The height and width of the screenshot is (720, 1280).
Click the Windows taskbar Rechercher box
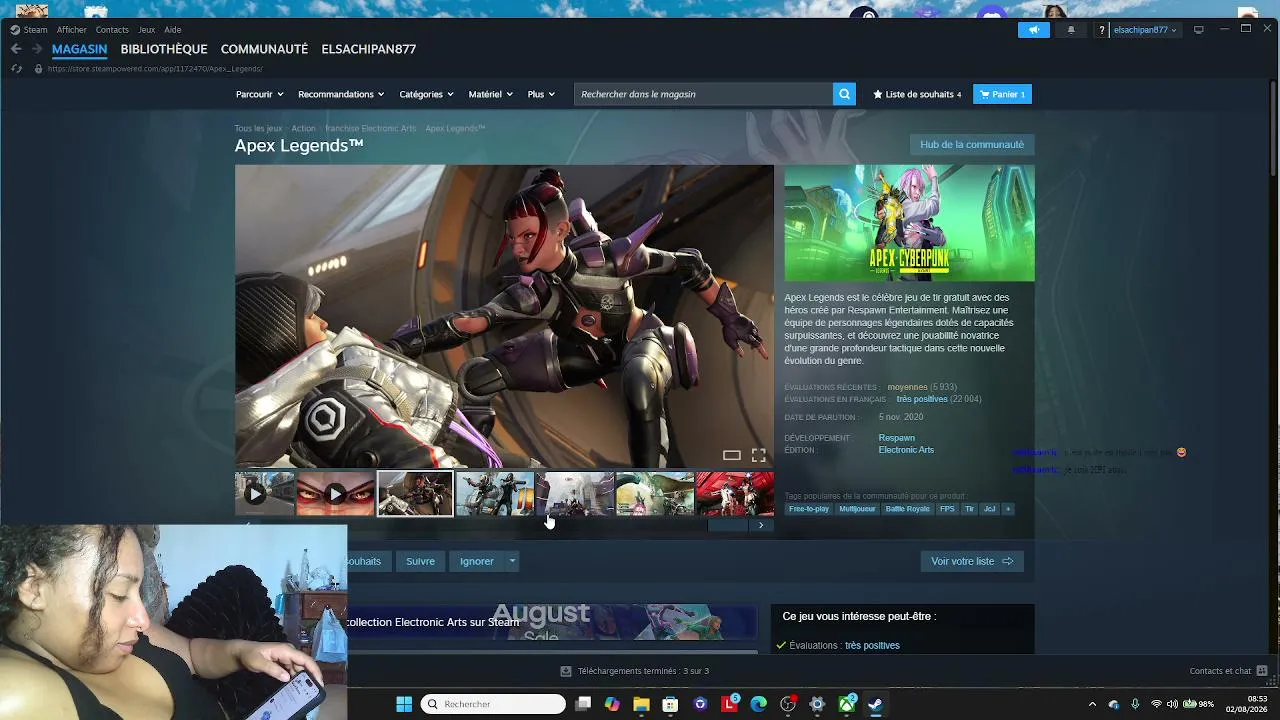[x=493, y=704]
